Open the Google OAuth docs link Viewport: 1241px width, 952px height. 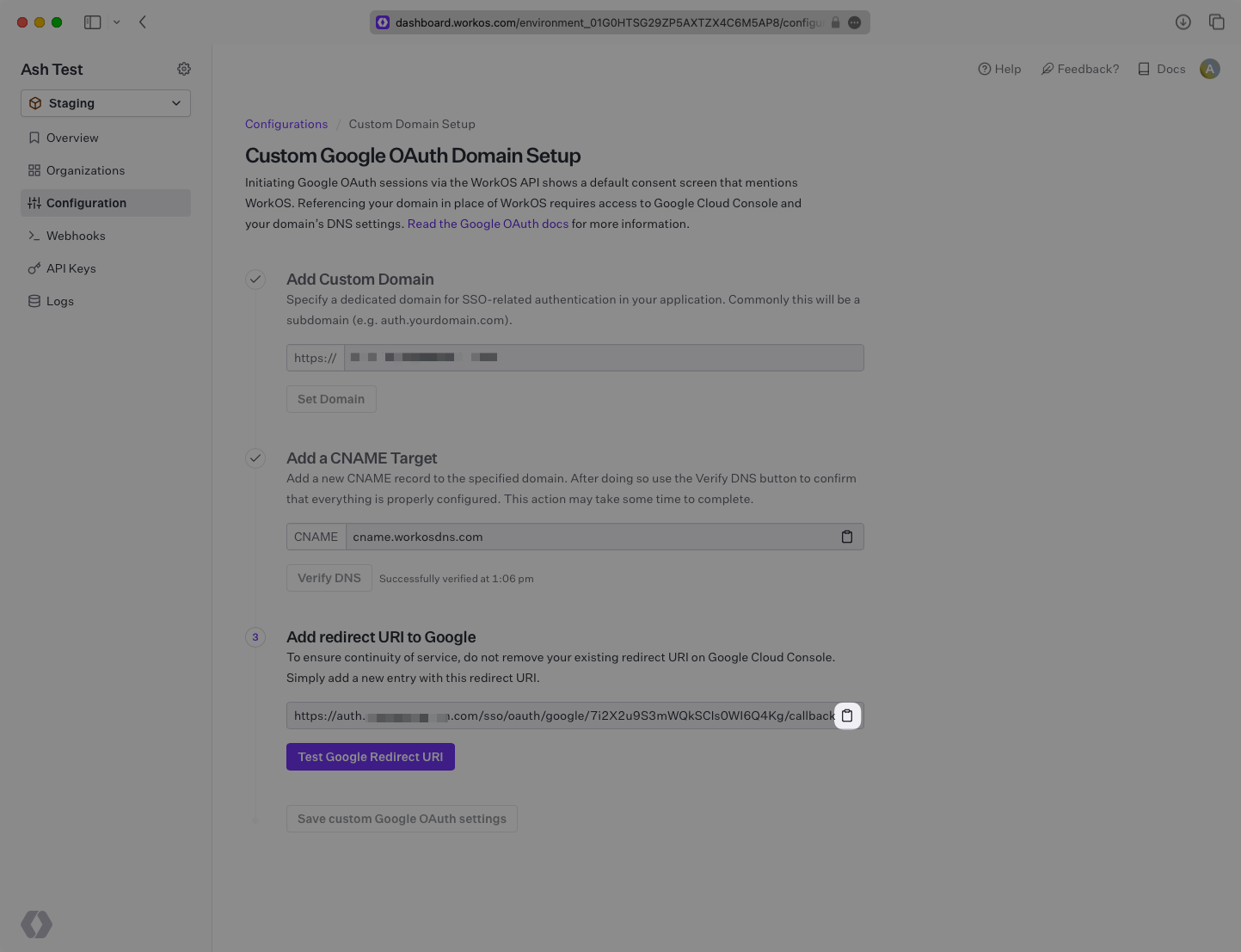(488, 224)
